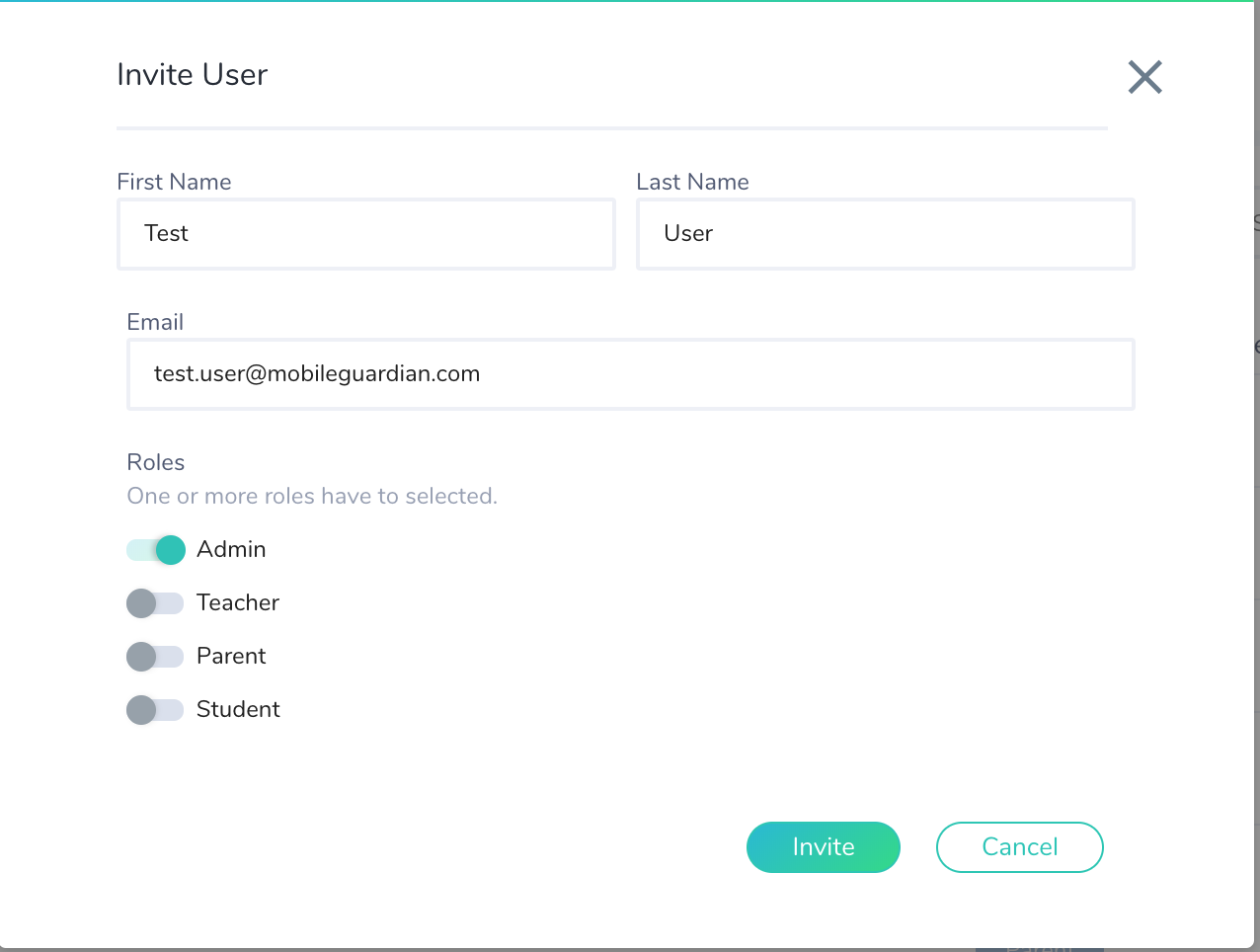This screenshot has height=952, width=1260.
Task: Click the 'One or more roles' hint text
Action: coord(312,496)
